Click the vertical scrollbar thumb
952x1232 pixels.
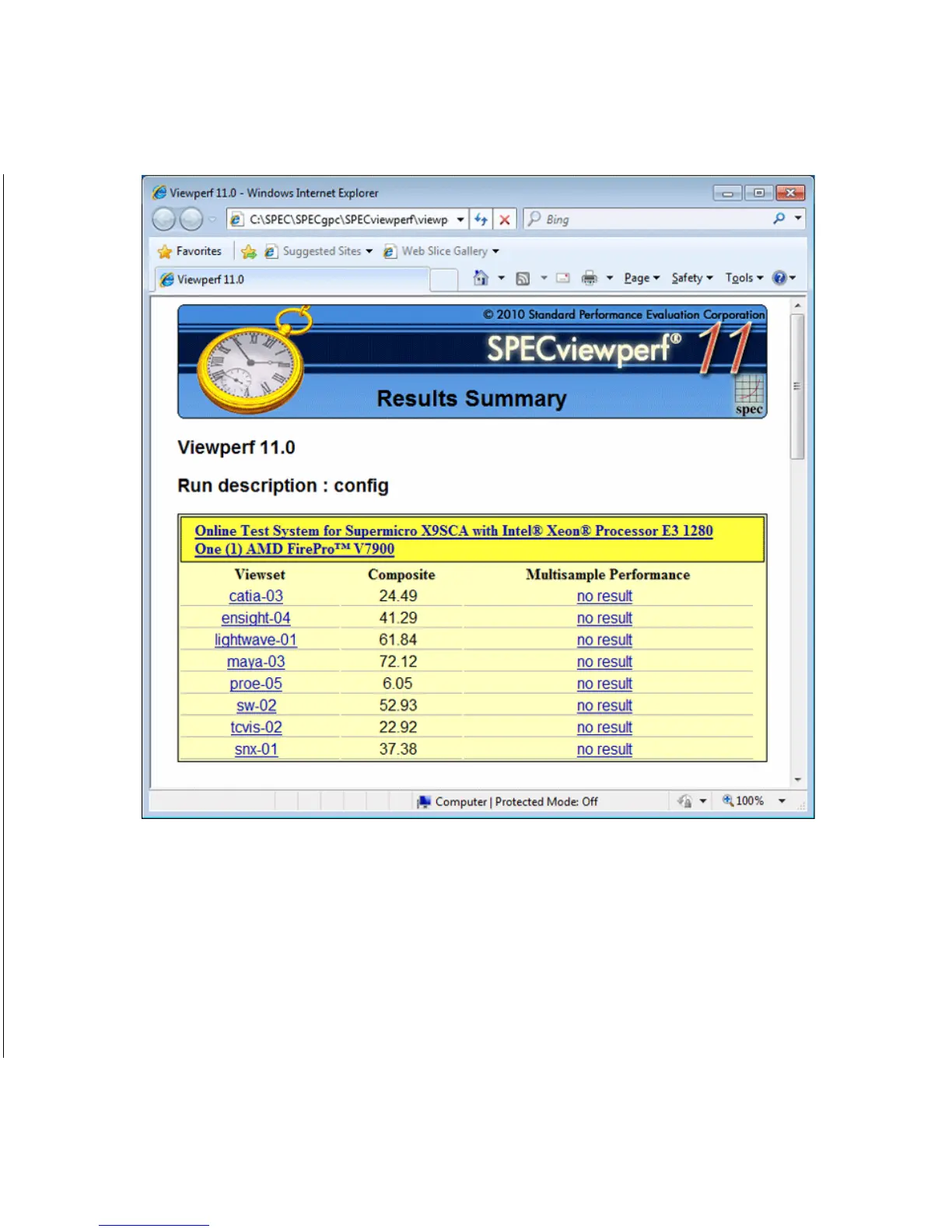tap(797, 387)
